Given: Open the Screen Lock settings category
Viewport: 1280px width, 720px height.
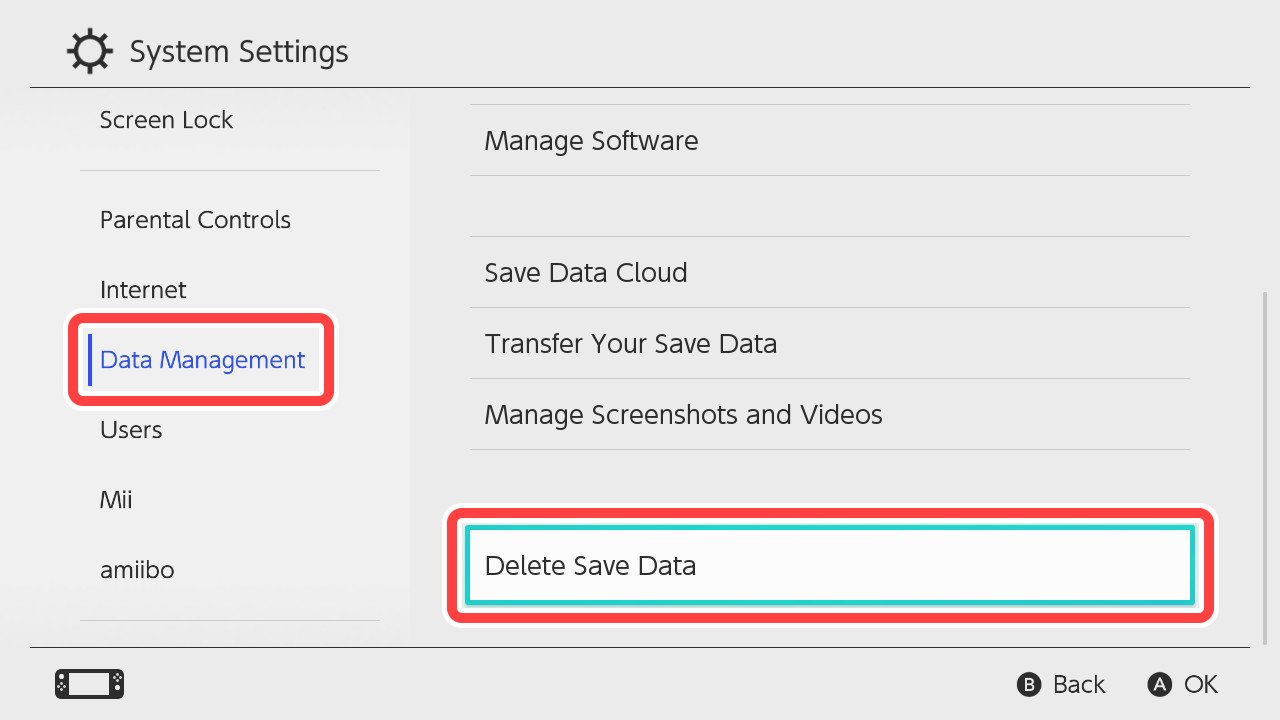Looking at the screenshot, I should click(x=166, y=120).
